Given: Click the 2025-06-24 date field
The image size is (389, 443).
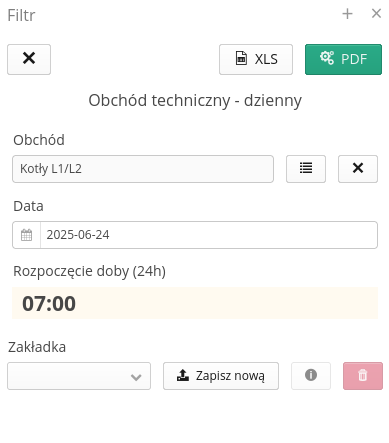Looking at the screenshot, I should pos(209,235).
